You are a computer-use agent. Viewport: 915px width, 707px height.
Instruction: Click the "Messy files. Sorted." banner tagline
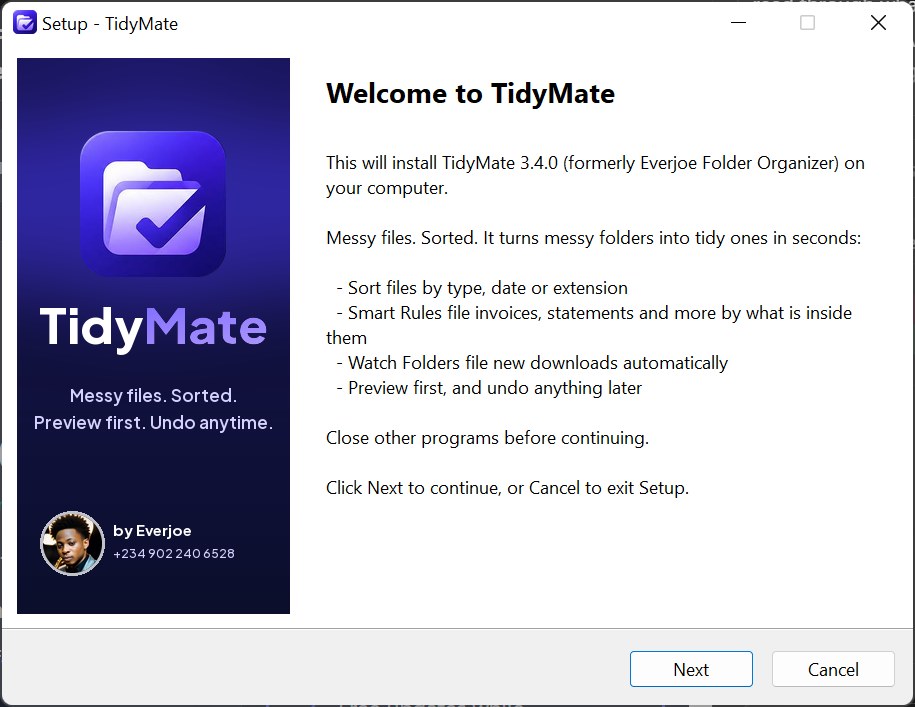(153, 396)
